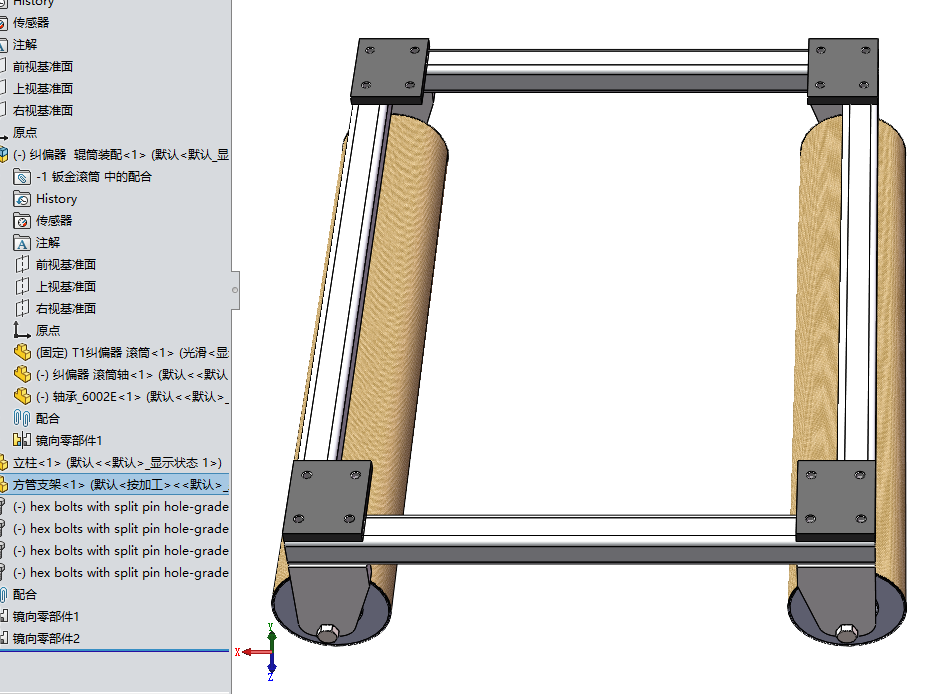The image size is (940, 694).
Task: Click part icon of 轴承_6002E<1>
Action: pyautogui.click(x=22, y=396)
